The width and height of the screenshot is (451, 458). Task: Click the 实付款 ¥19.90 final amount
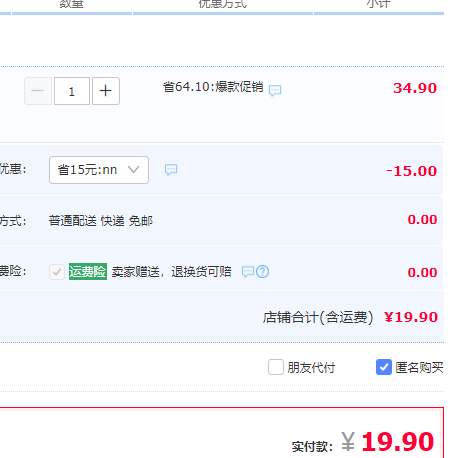tap(387, 442)
